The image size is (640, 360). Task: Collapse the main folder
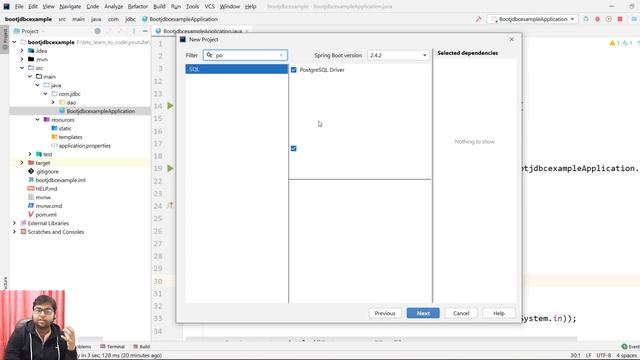click(x=30, y=76)
